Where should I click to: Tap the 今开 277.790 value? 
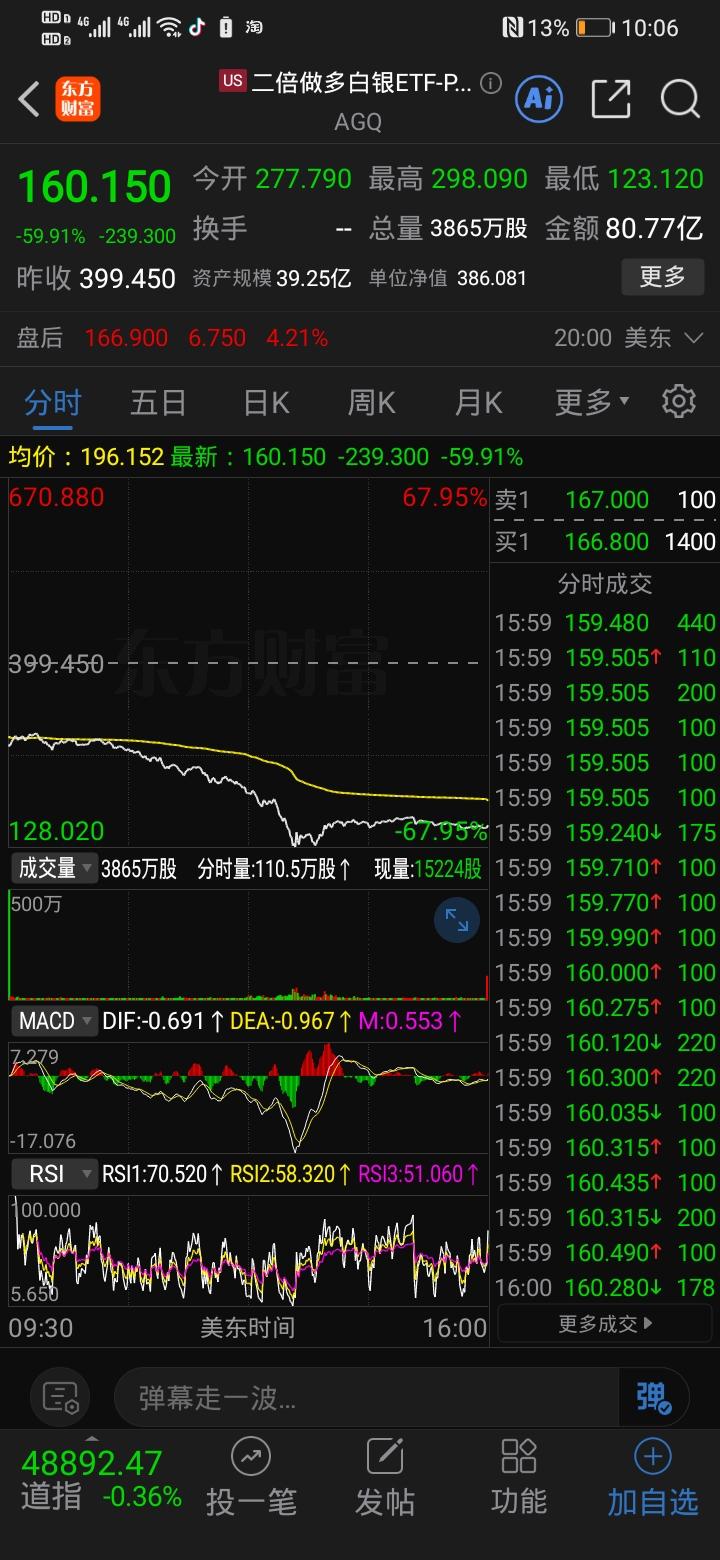pyautogui.click(x=303, y=179)
